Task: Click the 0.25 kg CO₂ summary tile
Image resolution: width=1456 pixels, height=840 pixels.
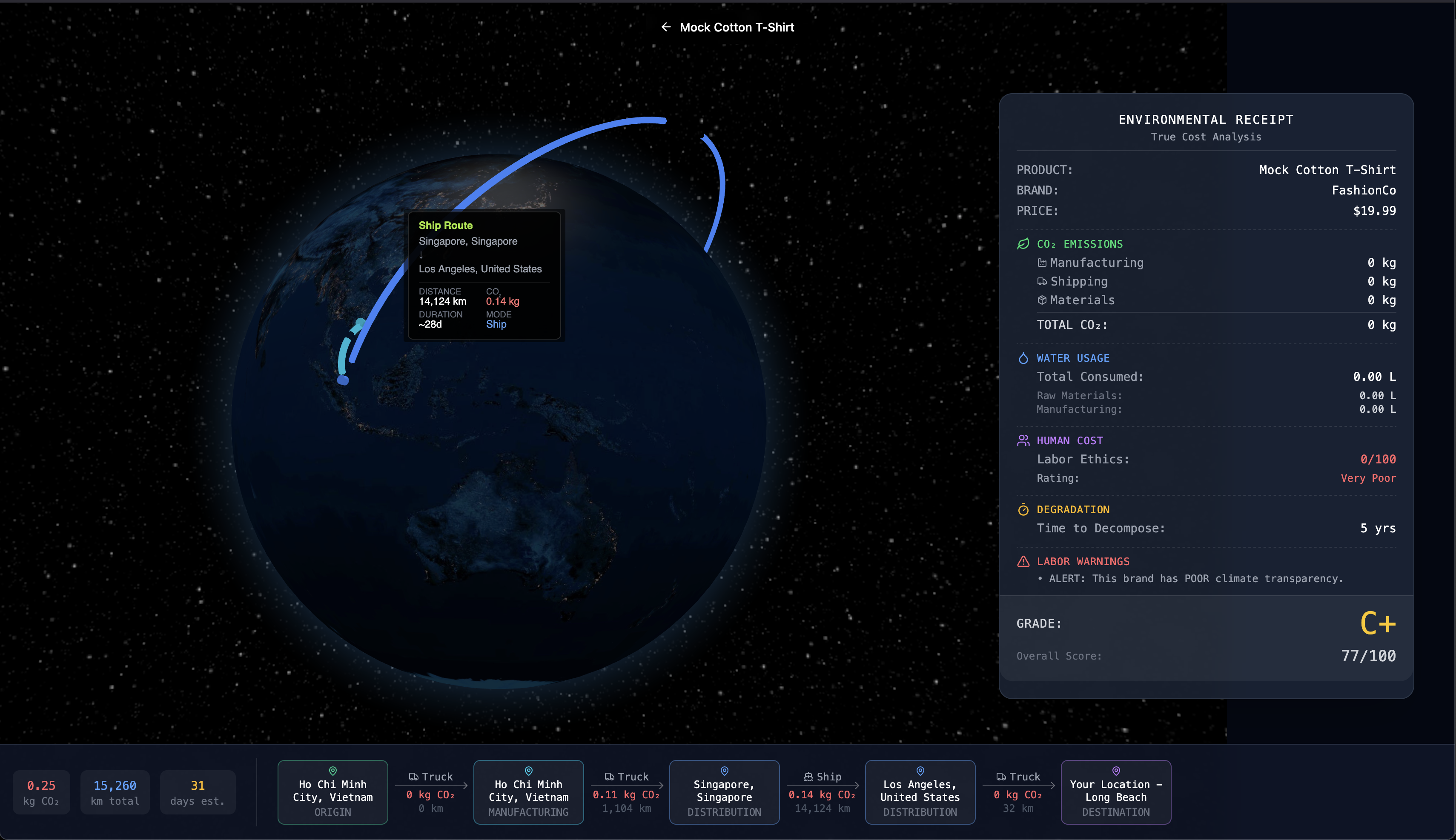Action: (x=41, y=792)
